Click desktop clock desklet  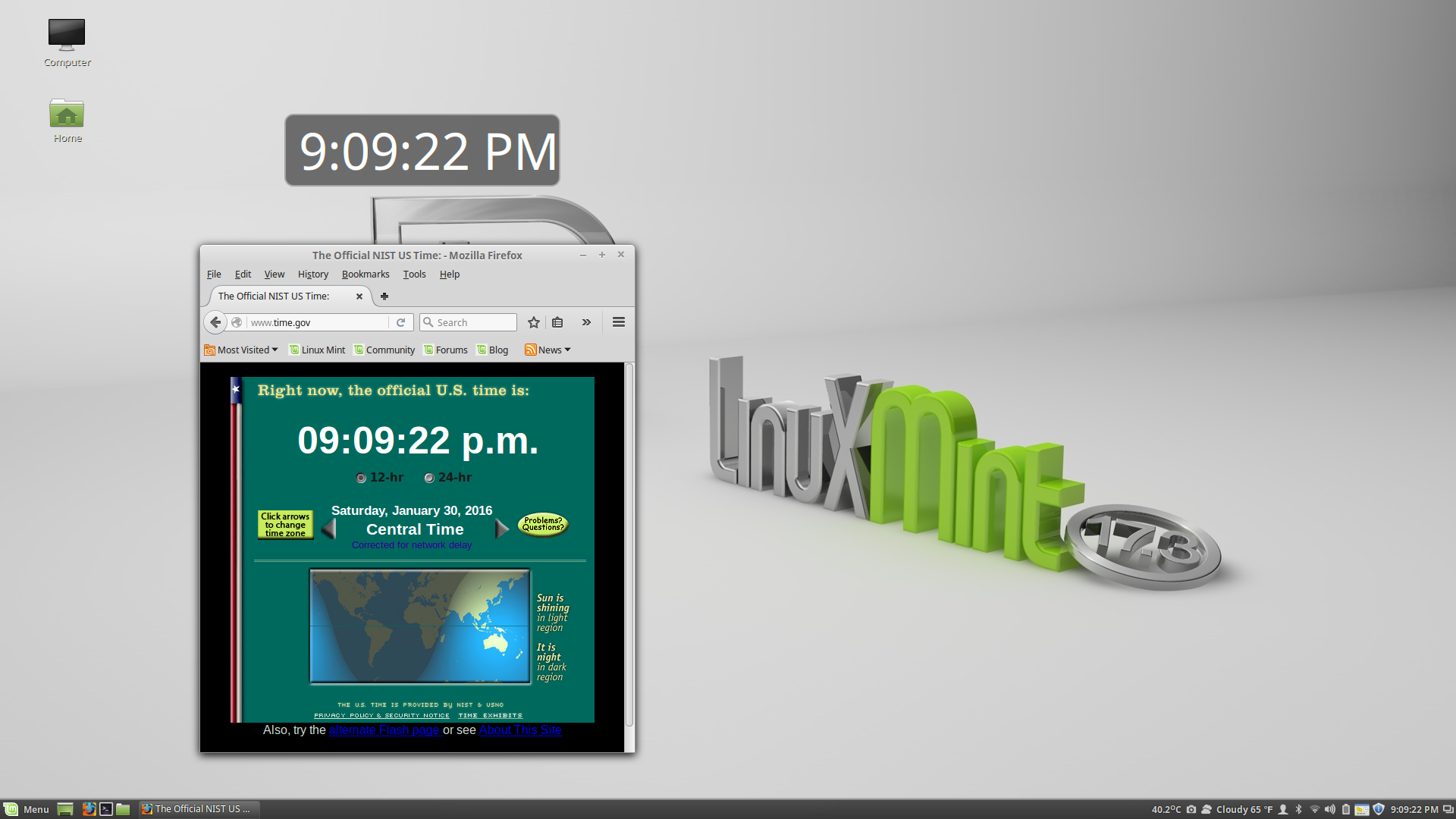click(x=422, y=150)
